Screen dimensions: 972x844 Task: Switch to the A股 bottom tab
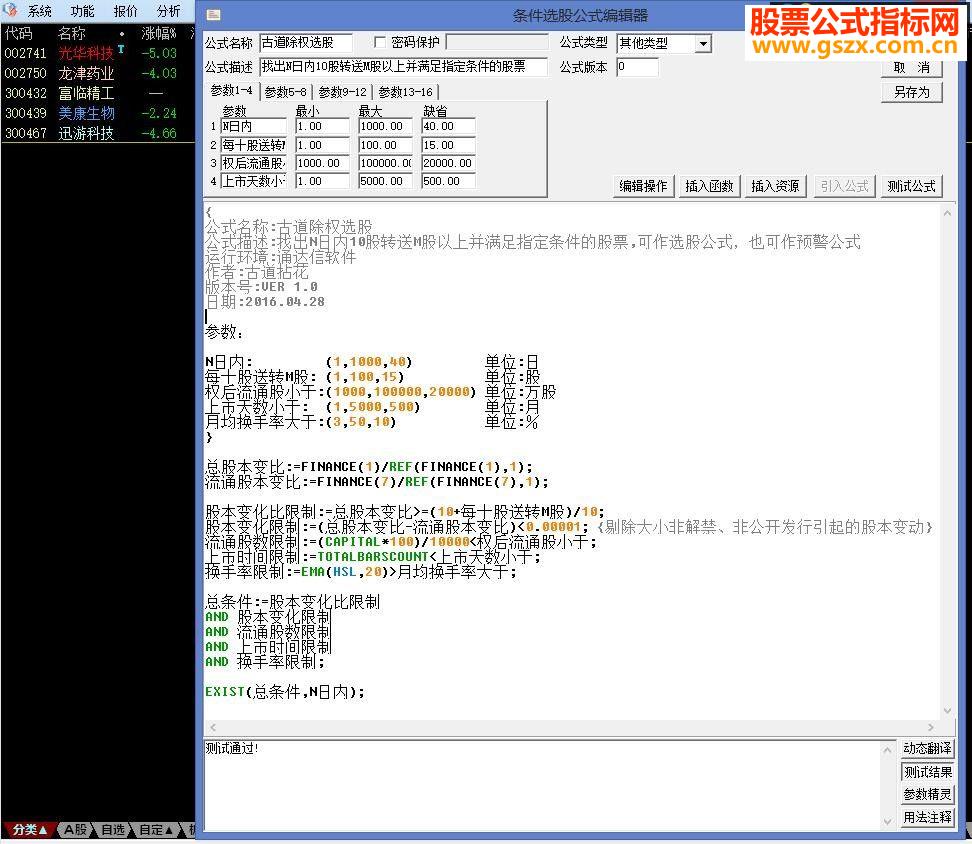[x=76, y=829]
